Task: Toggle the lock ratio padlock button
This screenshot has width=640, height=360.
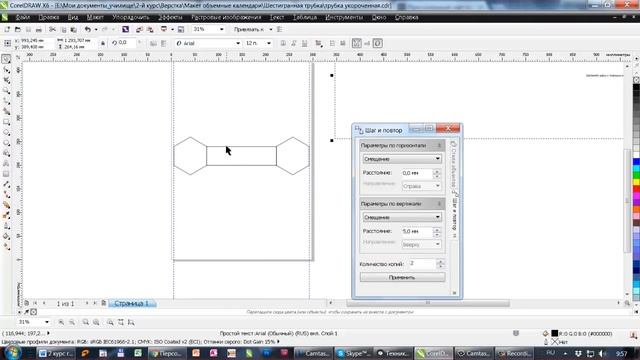Action: coord(103,43)
